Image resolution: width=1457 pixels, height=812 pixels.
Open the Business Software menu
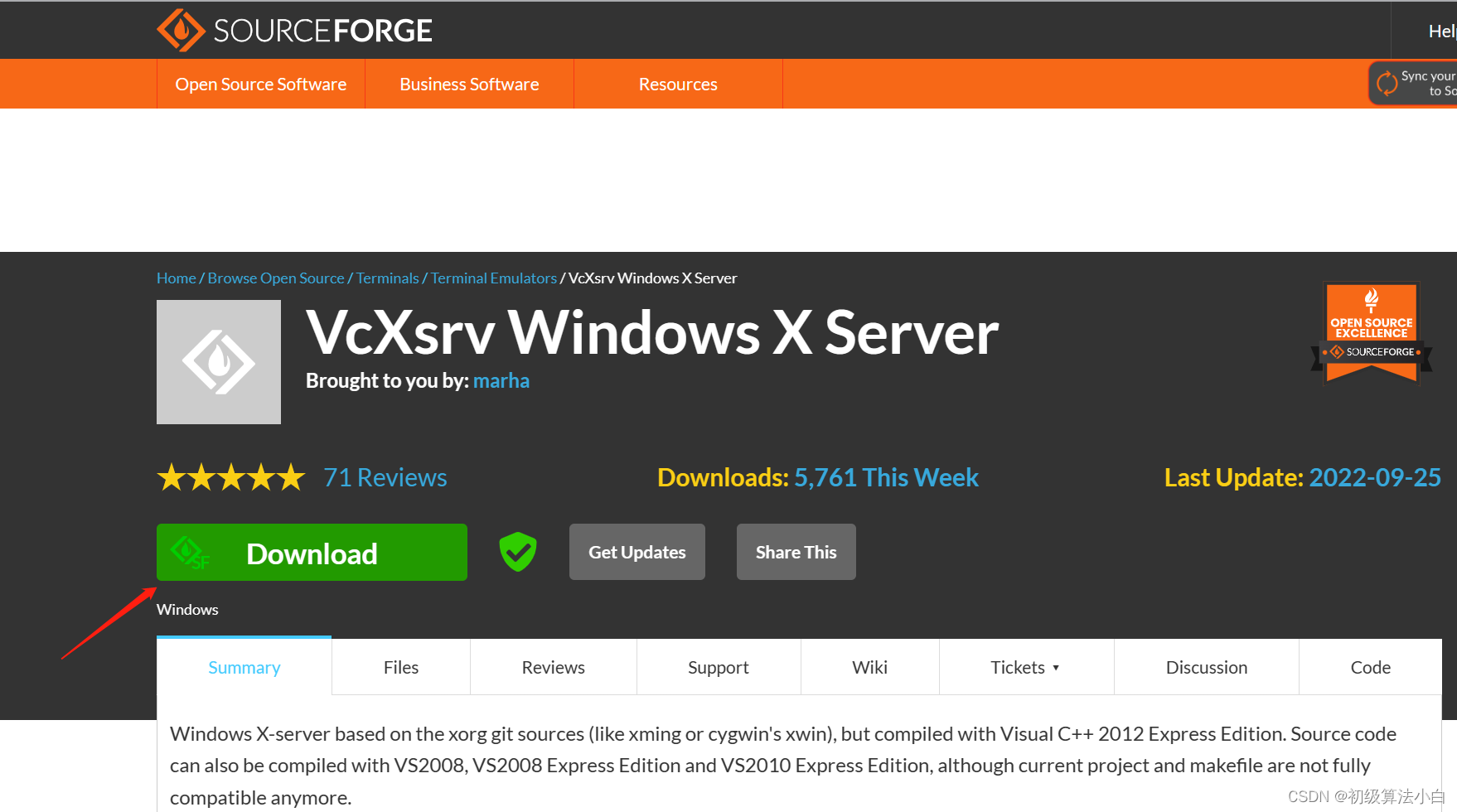click(x=469, y=83)
